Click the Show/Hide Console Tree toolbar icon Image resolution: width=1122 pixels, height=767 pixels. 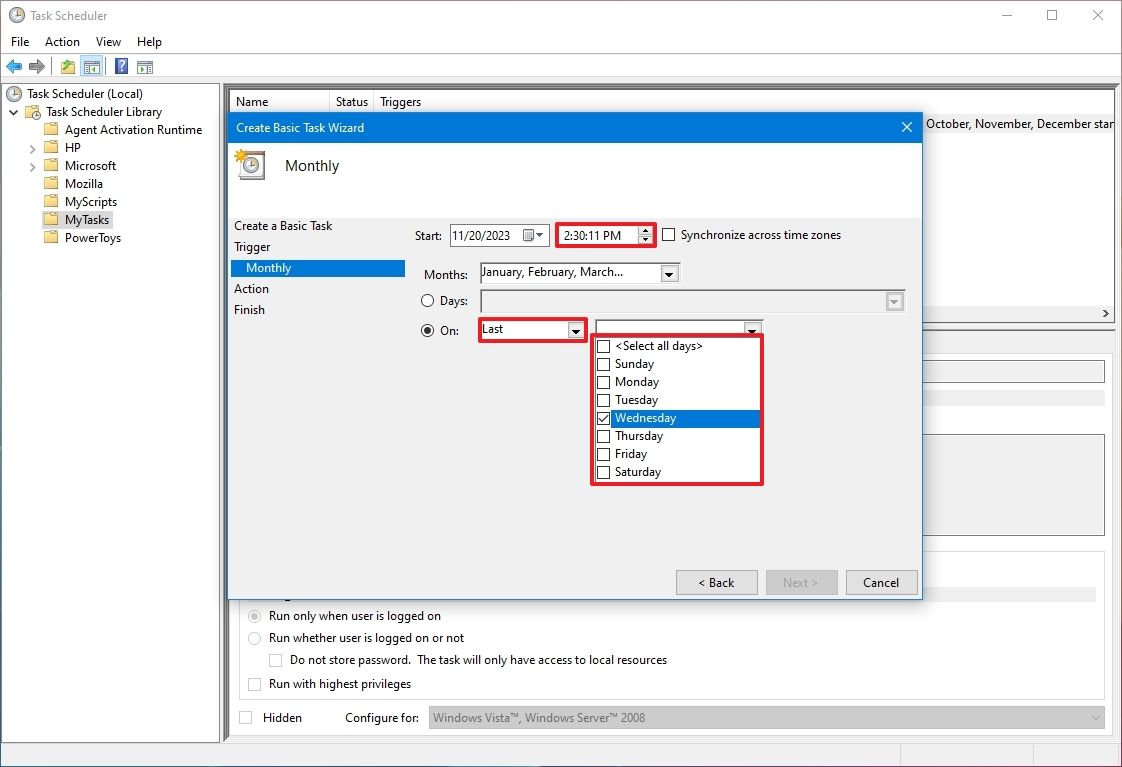pyautogui.click(x=91, y=66)
